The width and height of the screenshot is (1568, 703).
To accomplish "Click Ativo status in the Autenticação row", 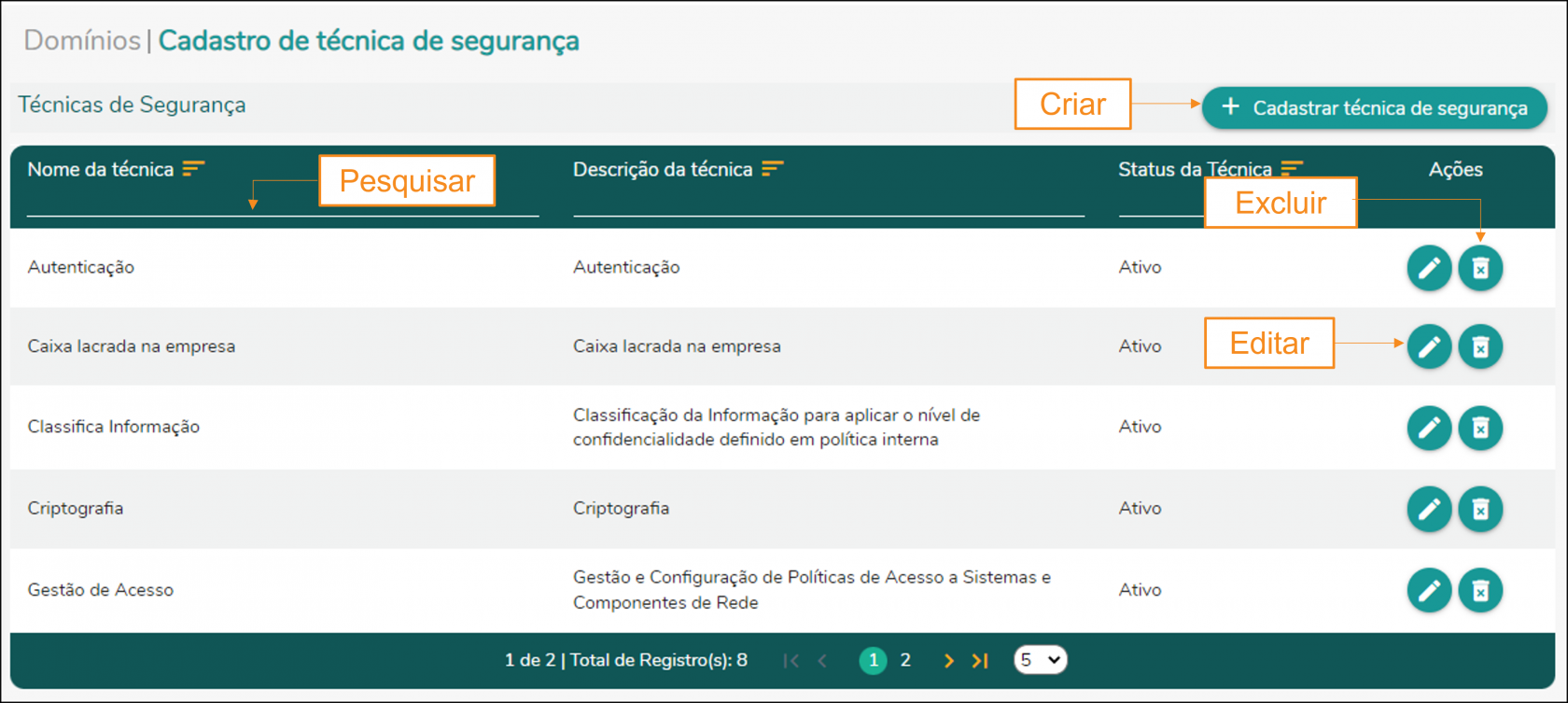I will pyautogui.click(x=1140, y=268).
